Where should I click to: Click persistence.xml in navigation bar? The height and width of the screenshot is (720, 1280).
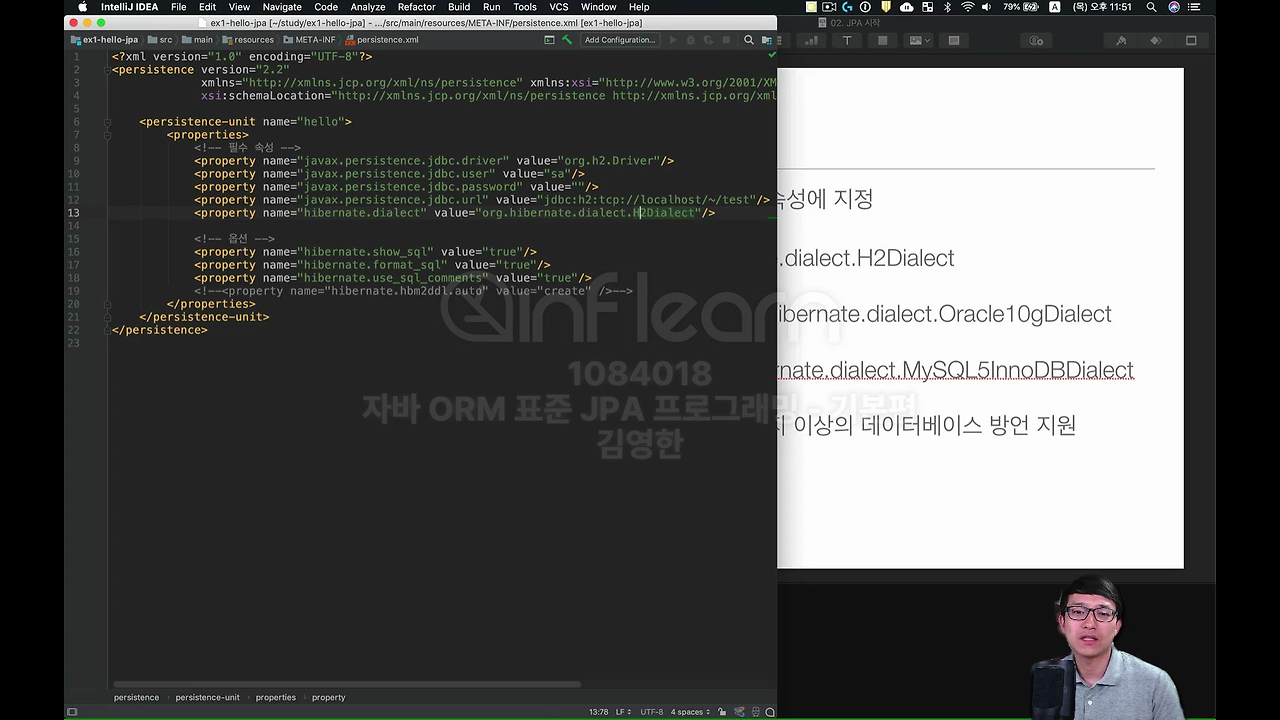pyautogui.click(x=382, y=40)
